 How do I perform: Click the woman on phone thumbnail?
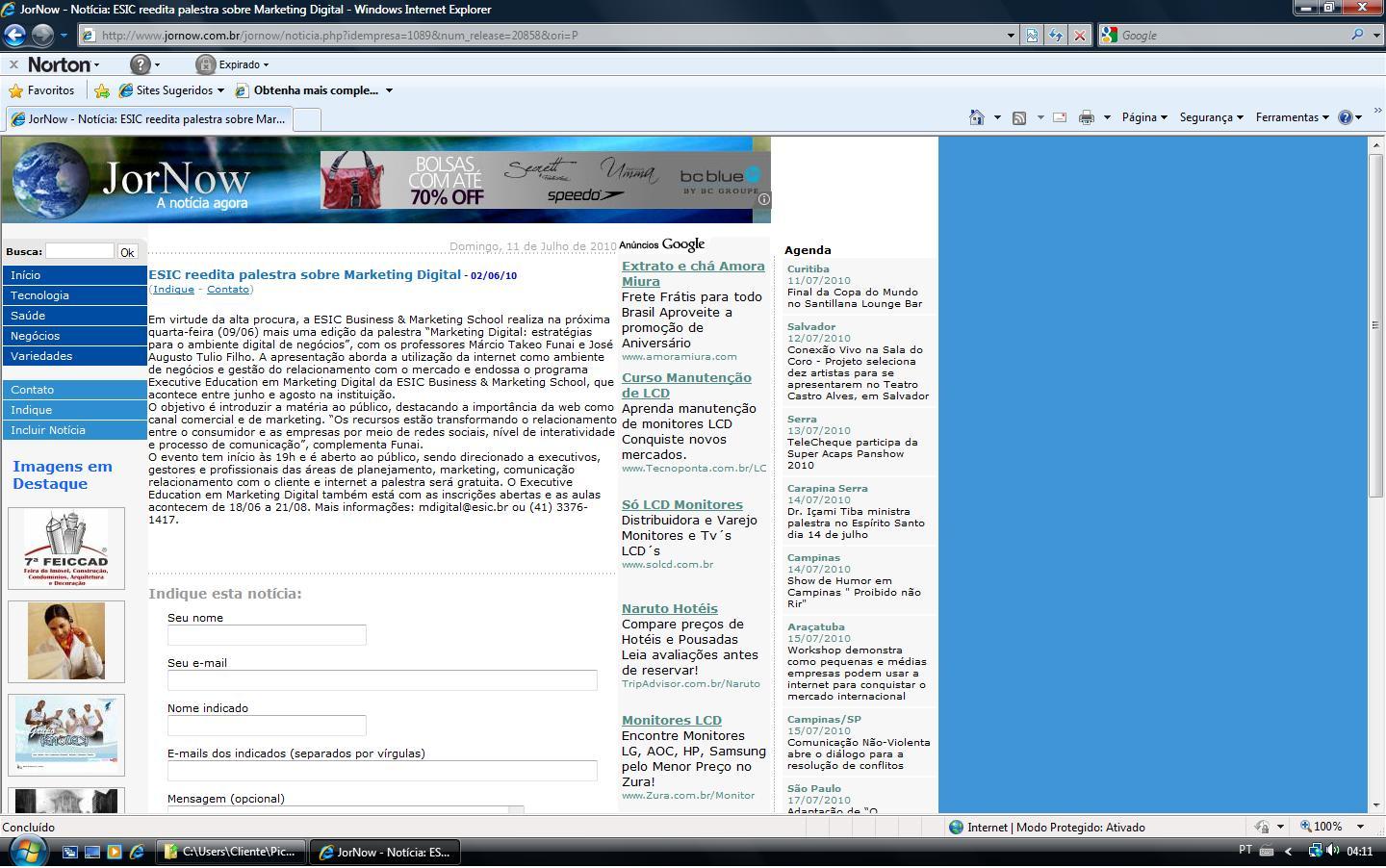pyautogui.click(x=66, y=642)
